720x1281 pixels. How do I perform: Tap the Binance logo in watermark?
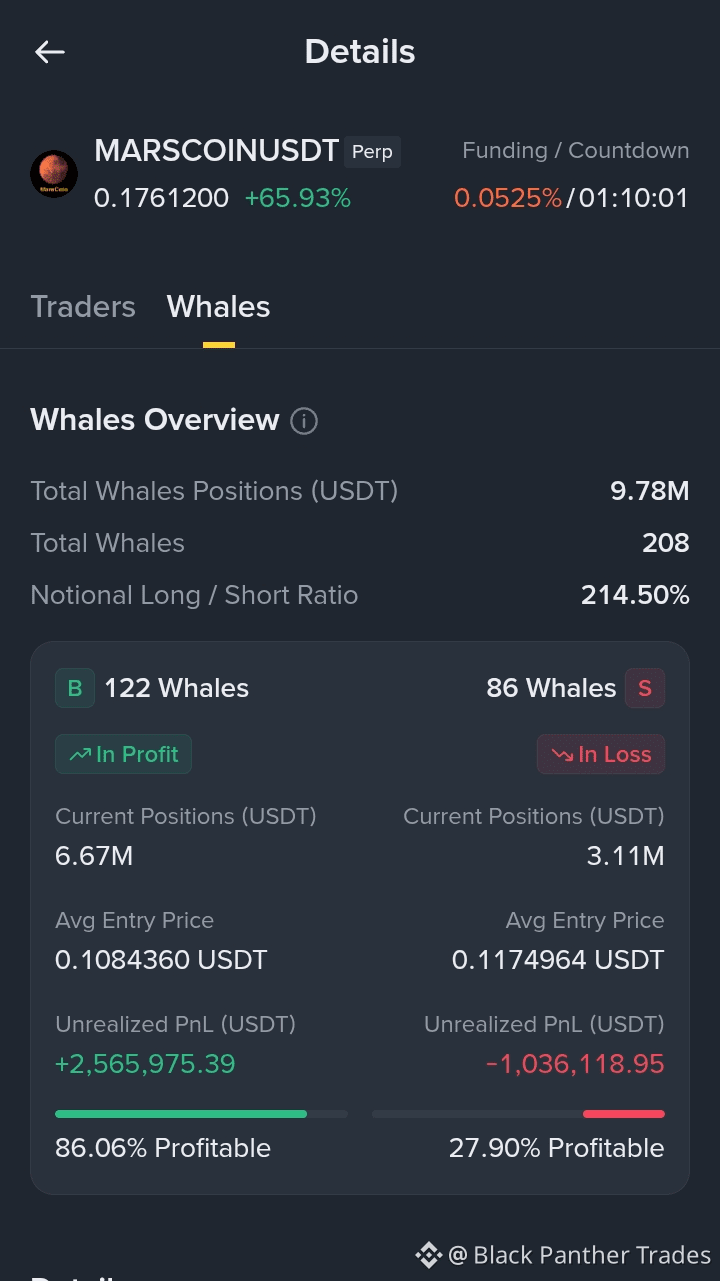pyautogui.click(x=428, y=1255)
